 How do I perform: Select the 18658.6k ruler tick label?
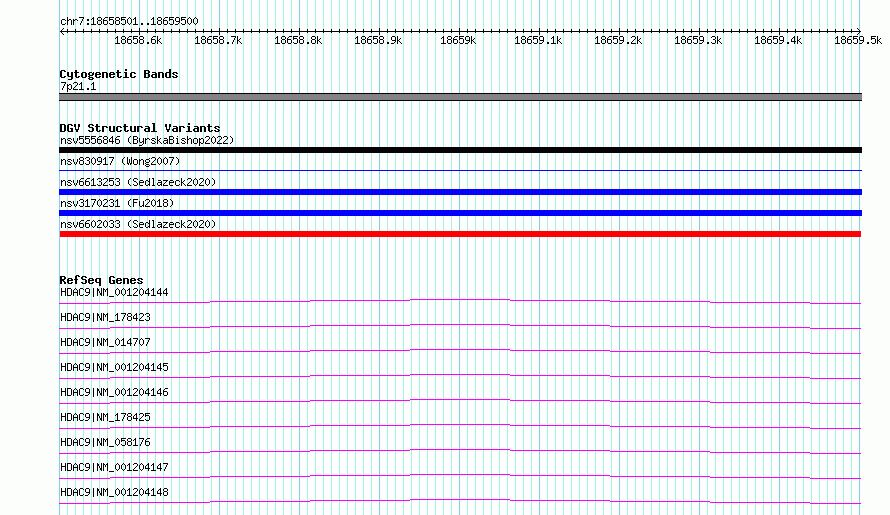tap(138, 40)
